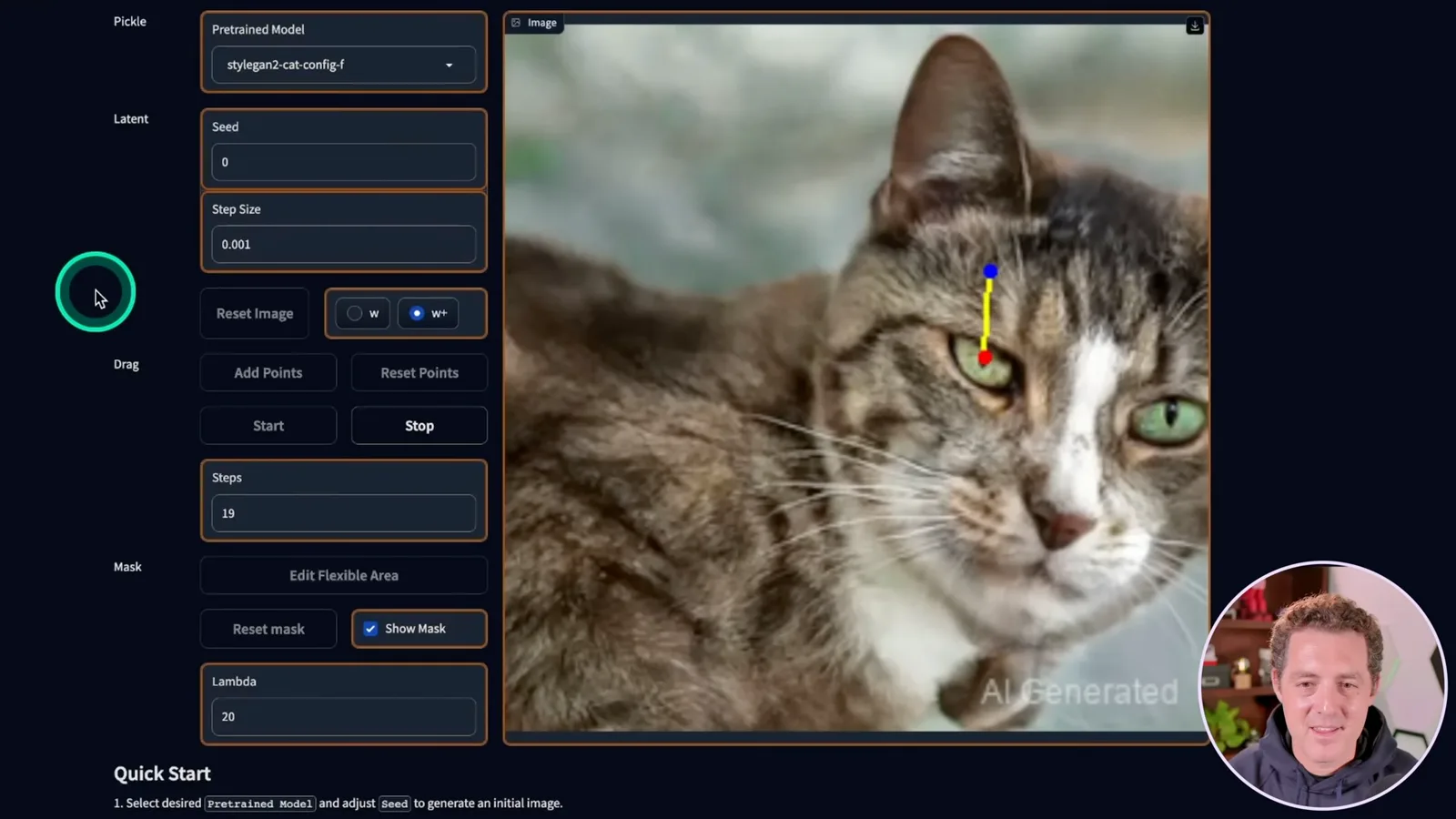Focus the Lambda input field
Image resolution: width=1456 pixels, height=819 pixels.
(x=343, y=716)
